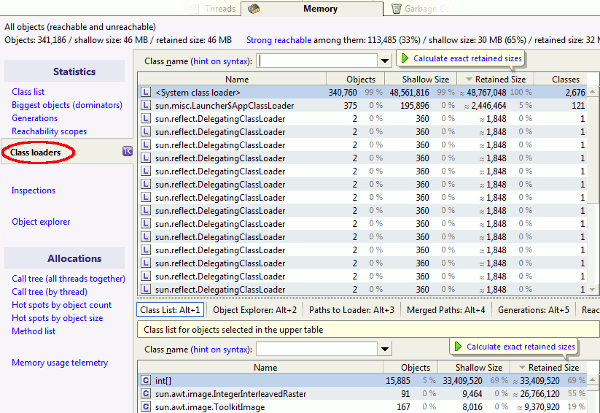
Task: Open the Generations sidebar link
Action: pos(34,118)
